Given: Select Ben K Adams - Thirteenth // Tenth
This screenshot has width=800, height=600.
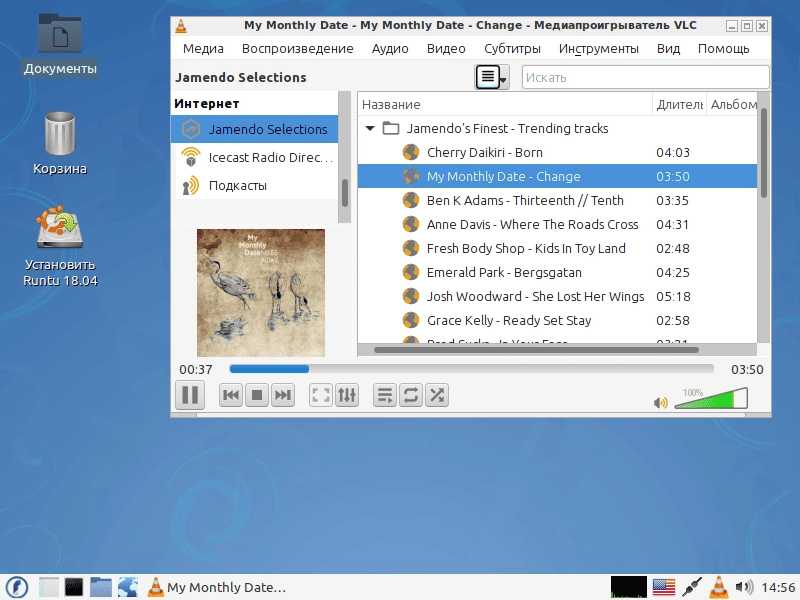Looking at the screenshot, I should [x=557, y=201].
